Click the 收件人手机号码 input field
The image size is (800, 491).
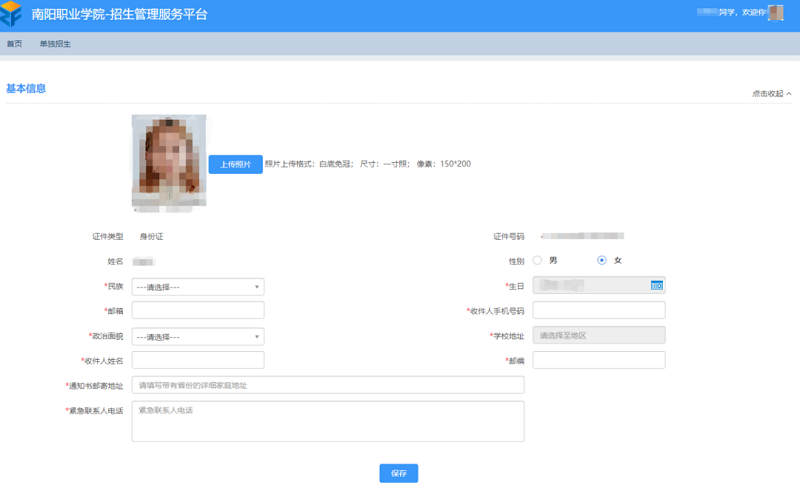(x=598, y=311)
